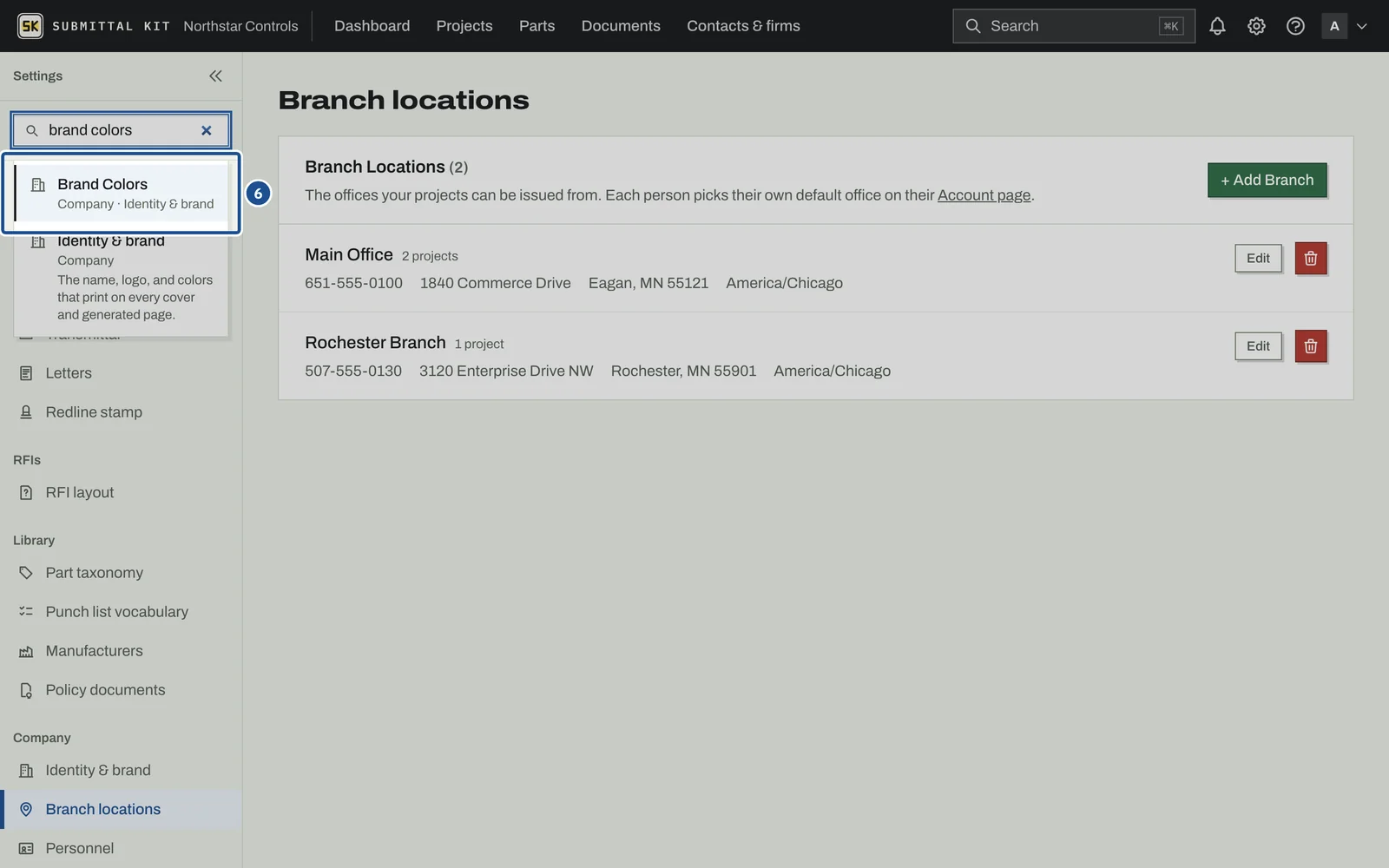The width and height of the screenshot is (1389, 868).
Task: Click the address 3120 Enterprise Drive NW
Action: 506,371
